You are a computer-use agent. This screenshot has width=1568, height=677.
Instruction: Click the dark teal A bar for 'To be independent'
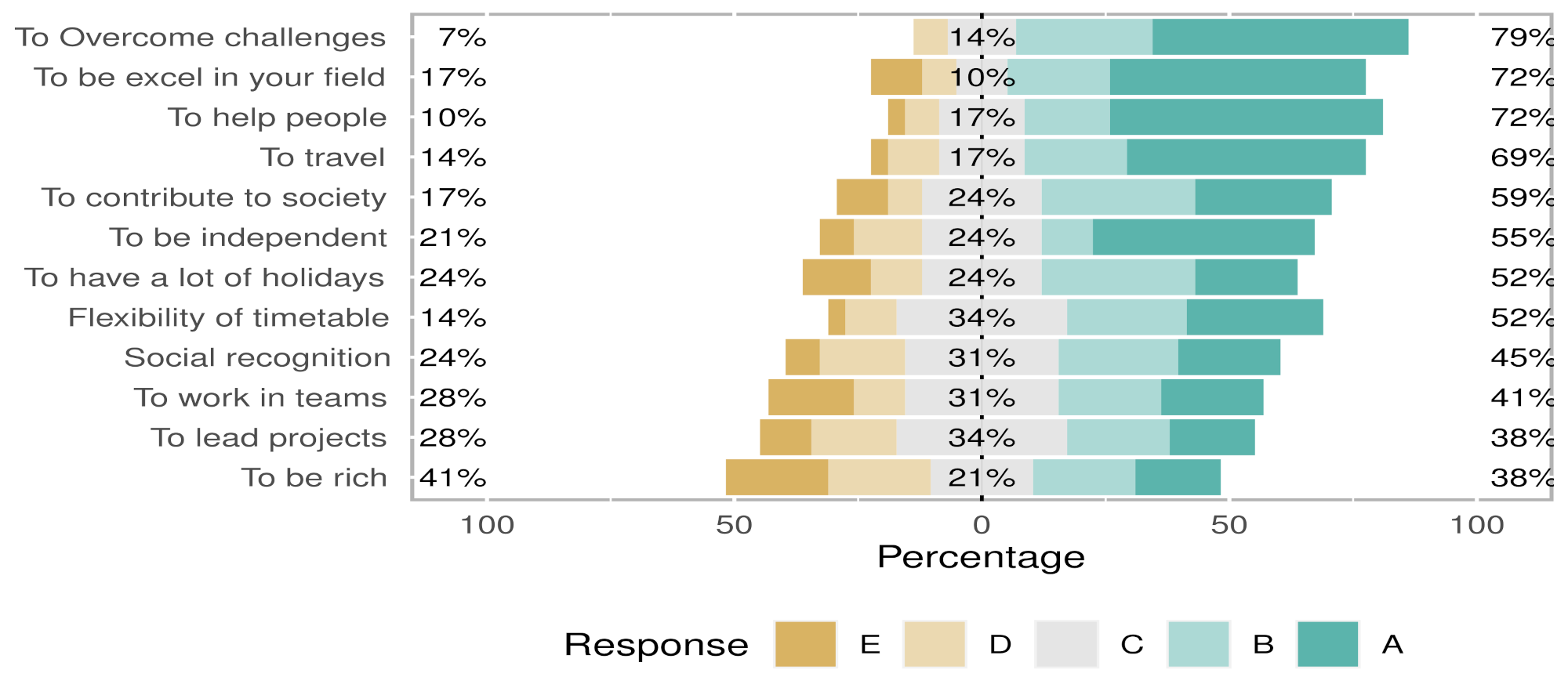(1203, 237)
